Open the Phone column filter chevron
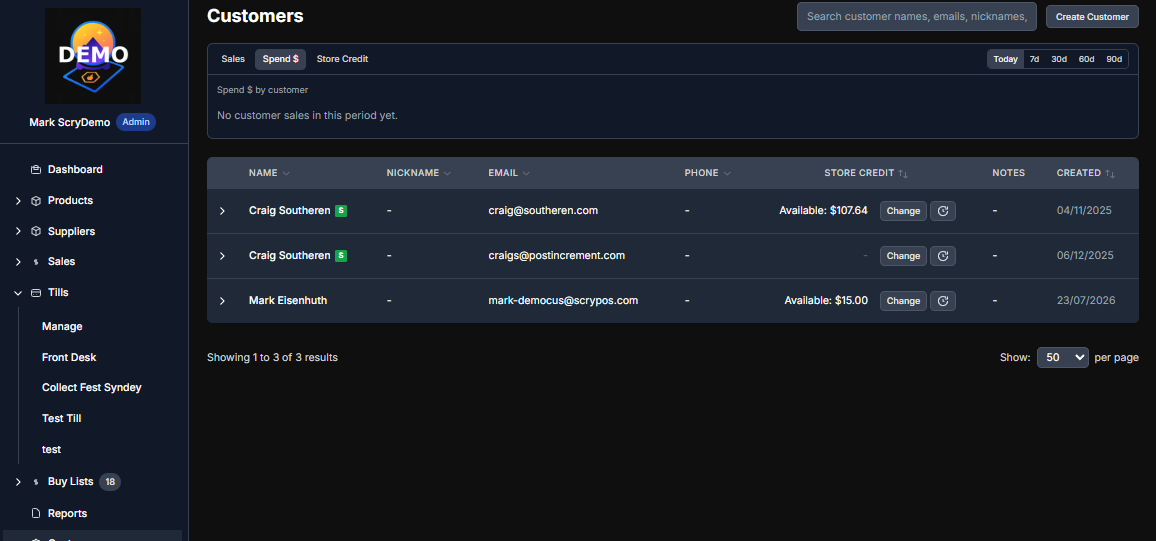Image resolution: width=1156 pixels, height=541 pixels. click(x=727, y=173)
